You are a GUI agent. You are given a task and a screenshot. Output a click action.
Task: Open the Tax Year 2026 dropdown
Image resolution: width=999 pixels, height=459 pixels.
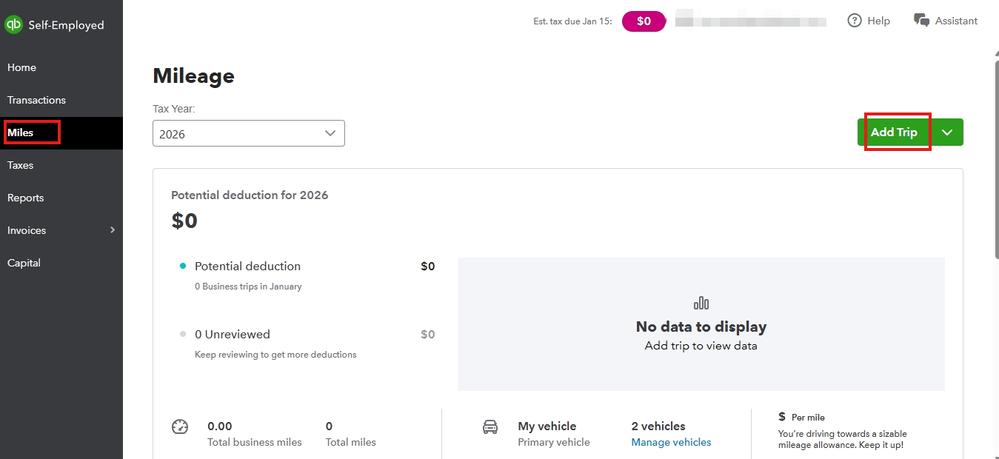coord(248,133)
